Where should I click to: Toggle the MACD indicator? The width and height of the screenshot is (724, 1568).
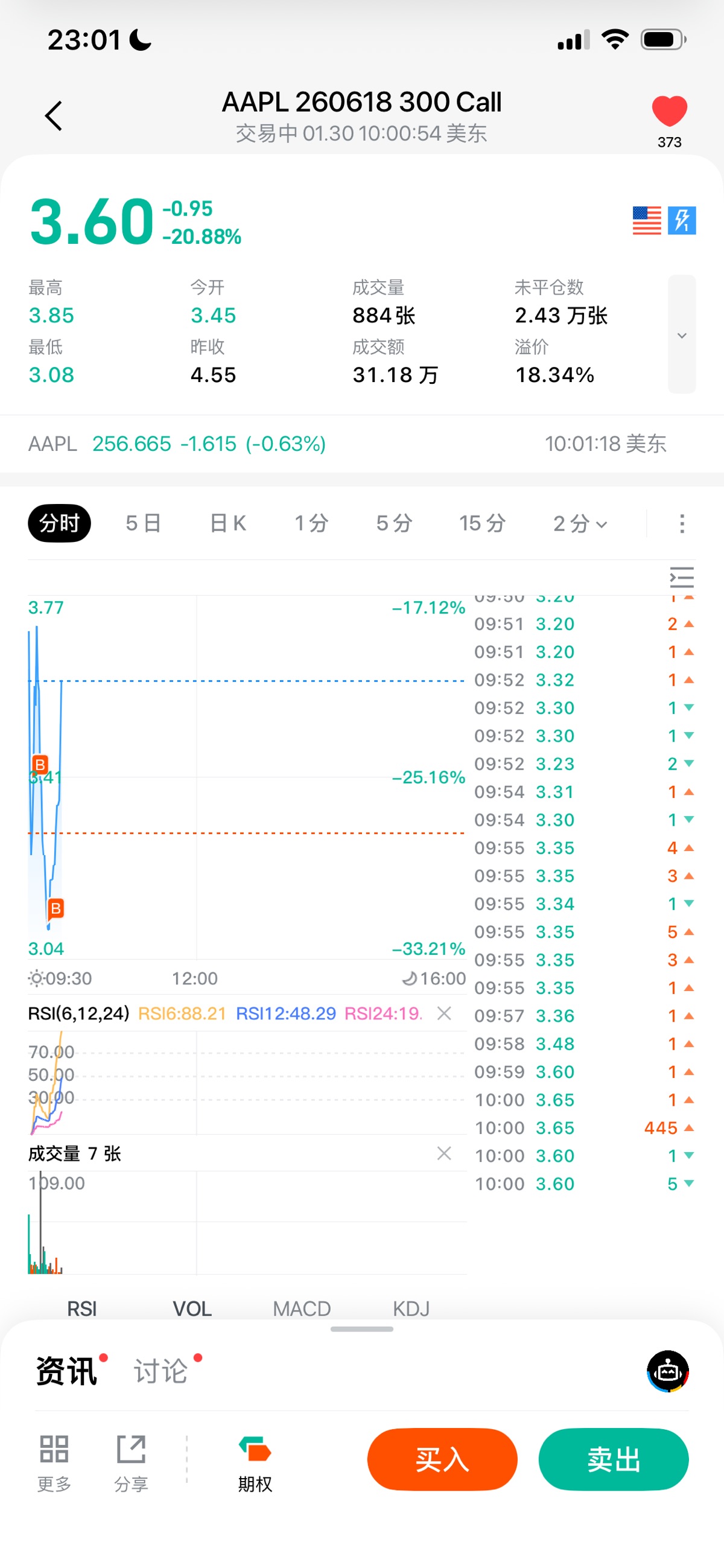point(302,1308)
